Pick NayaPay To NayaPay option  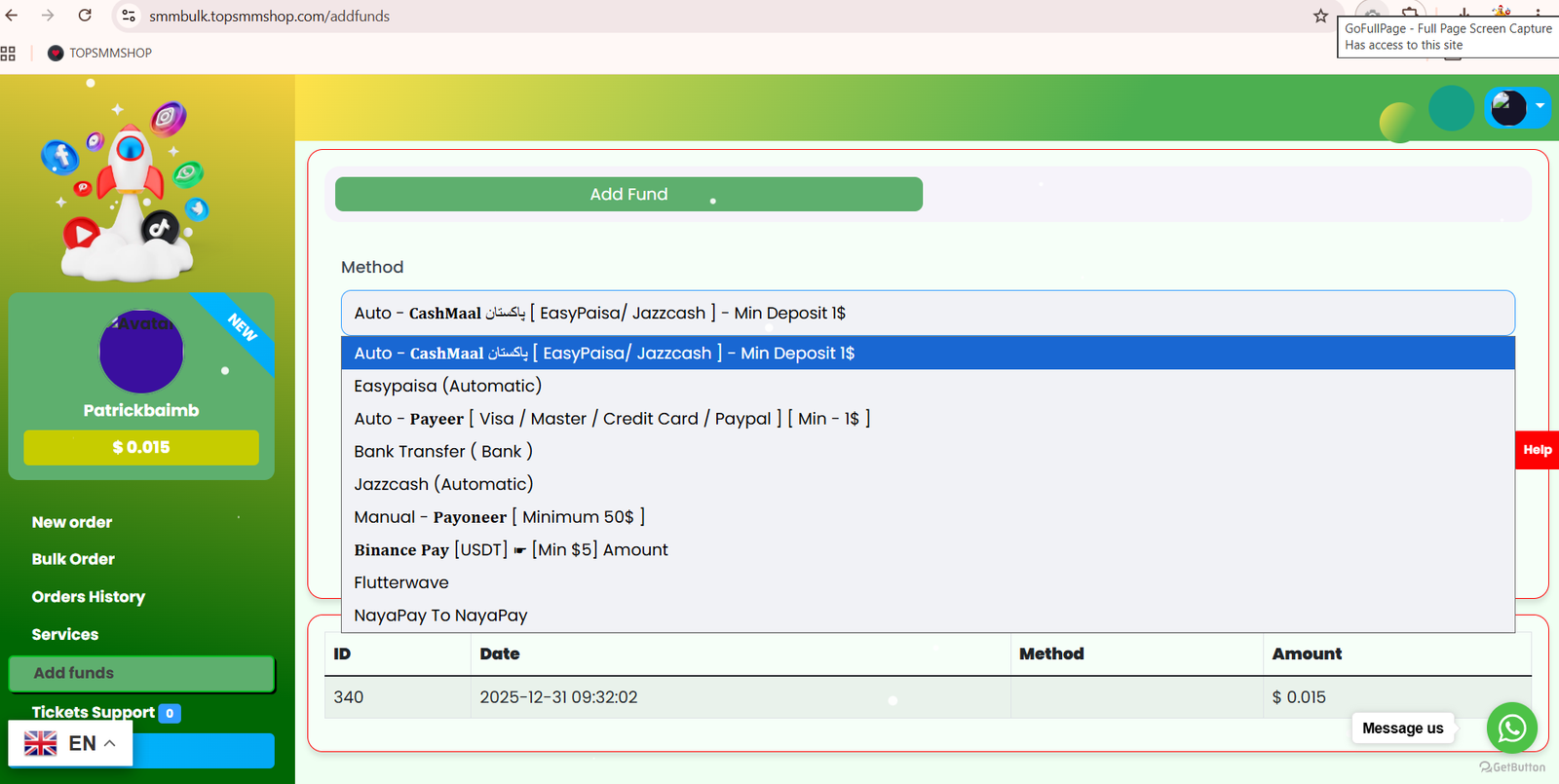coord(928,616)
